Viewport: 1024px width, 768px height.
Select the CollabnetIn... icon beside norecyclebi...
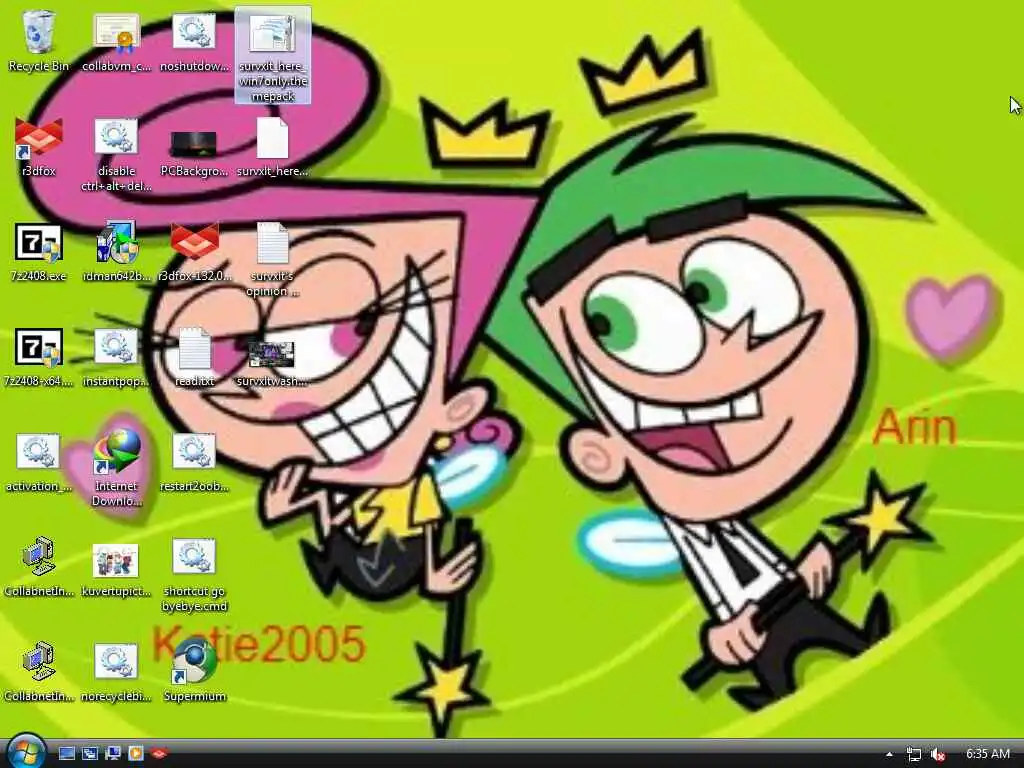(39, 671)
